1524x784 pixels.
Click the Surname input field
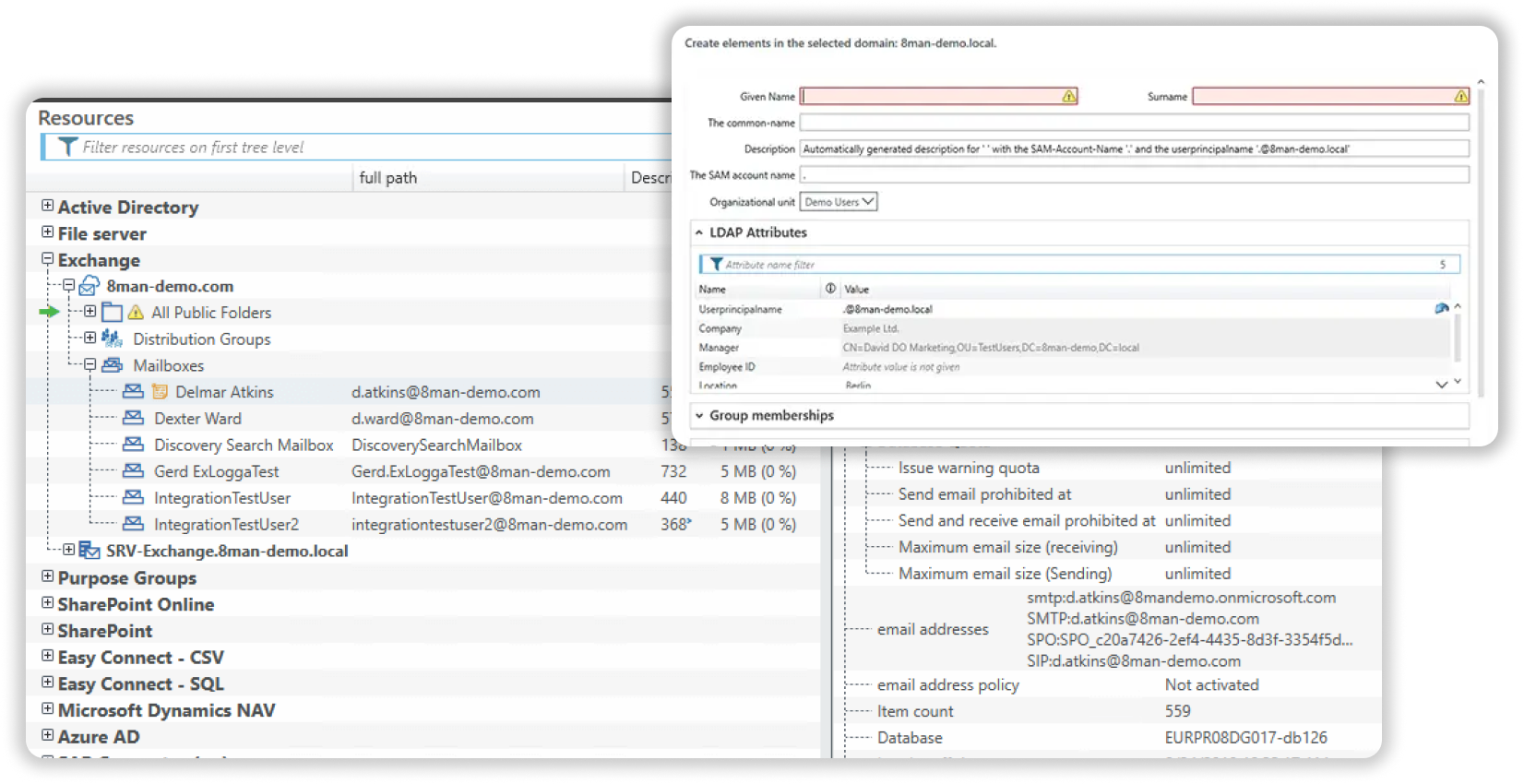click(x=1330, y=96)
